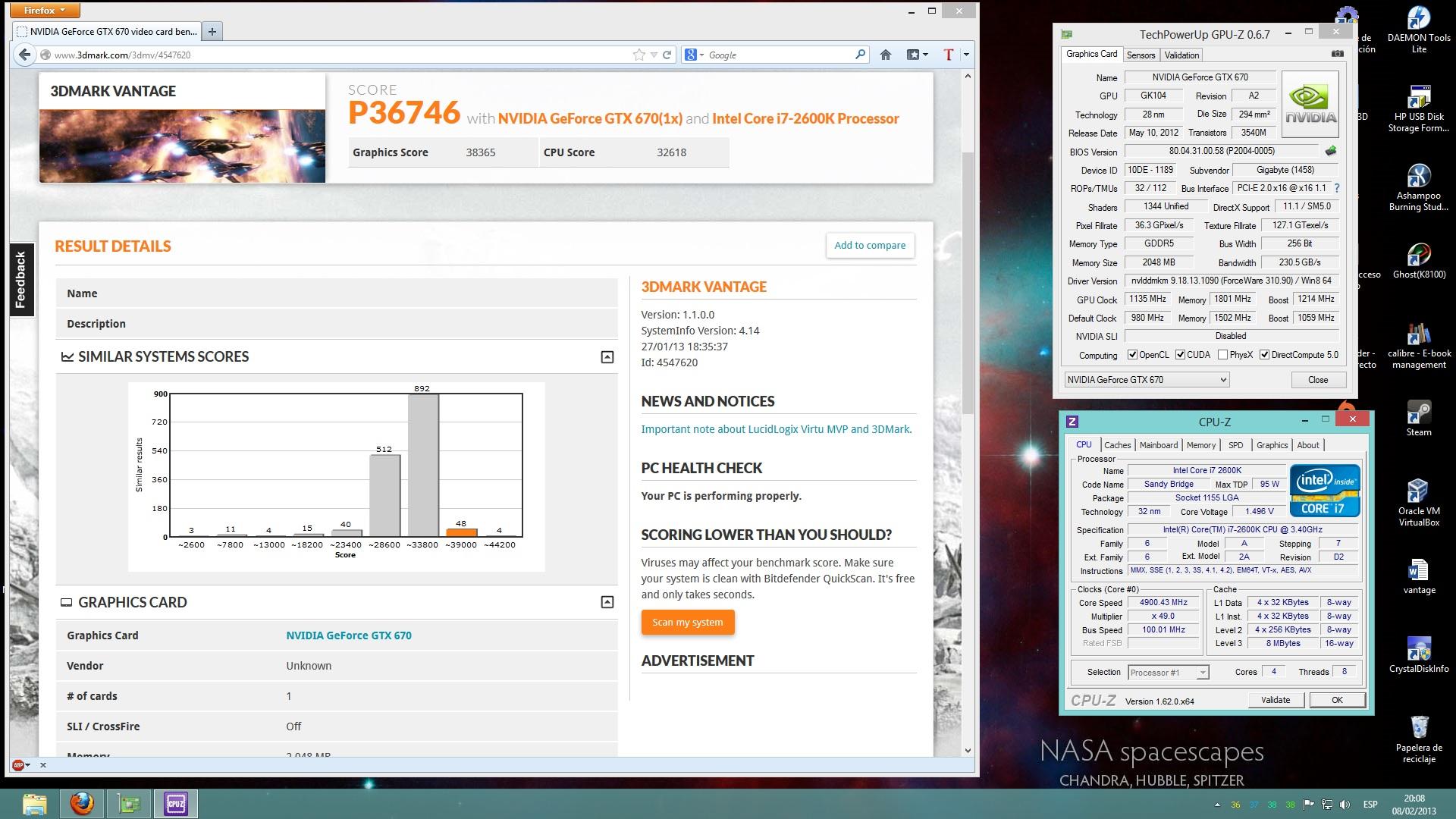
Task: Click the Close button in GPU-Z
Action: tap(1317, 380)
